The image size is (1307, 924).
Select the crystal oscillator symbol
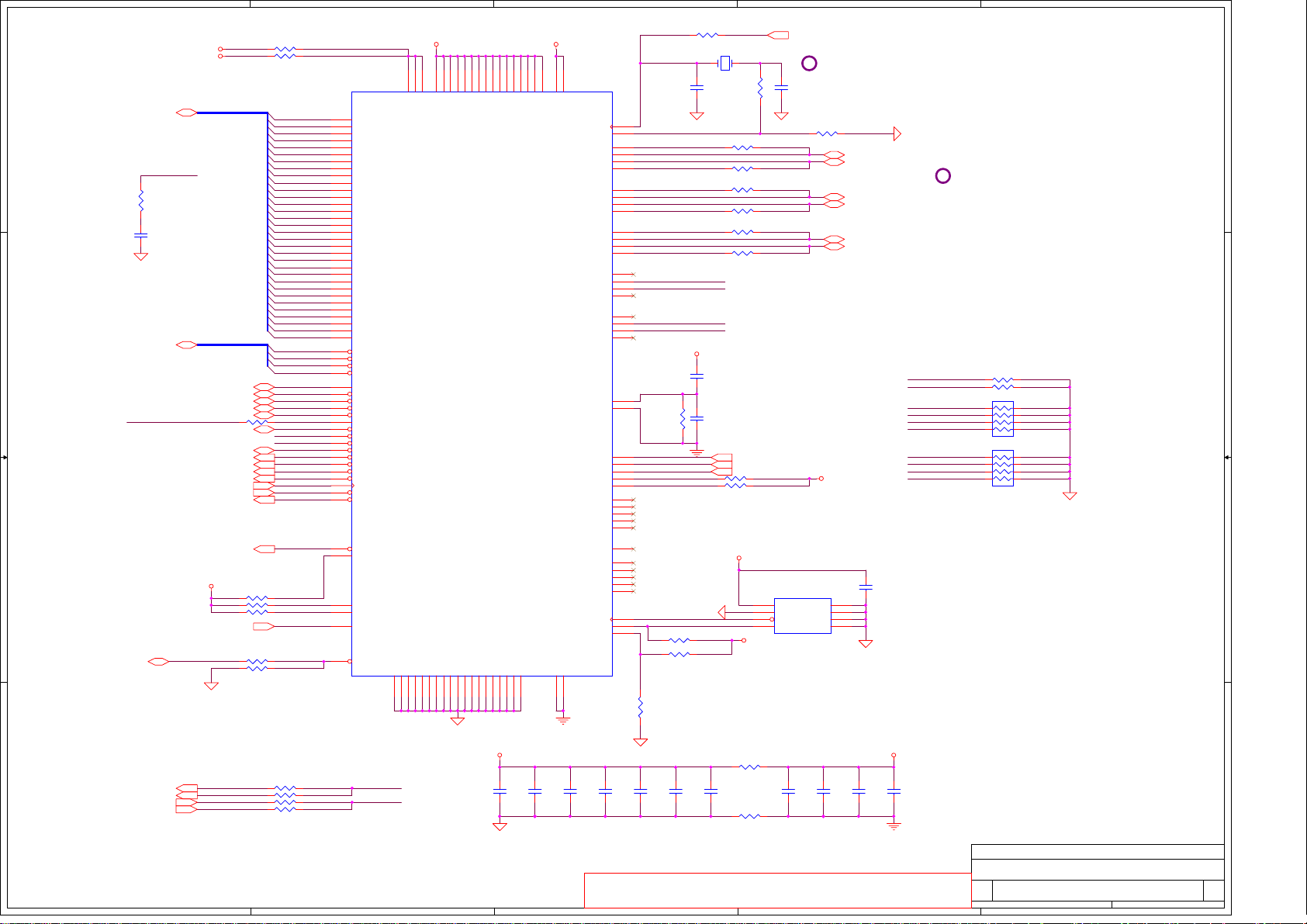(725, 64)
